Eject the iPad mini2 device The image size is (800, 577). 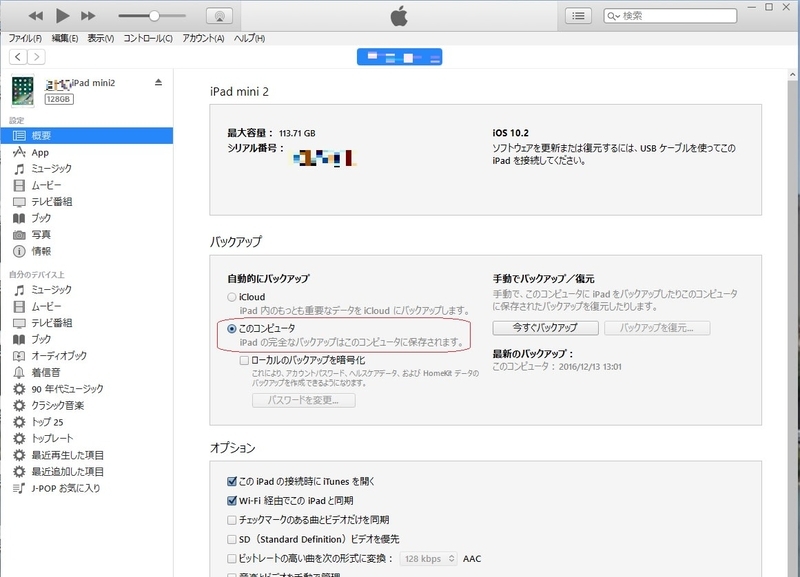pyautogui.click(x=158, y=82)
